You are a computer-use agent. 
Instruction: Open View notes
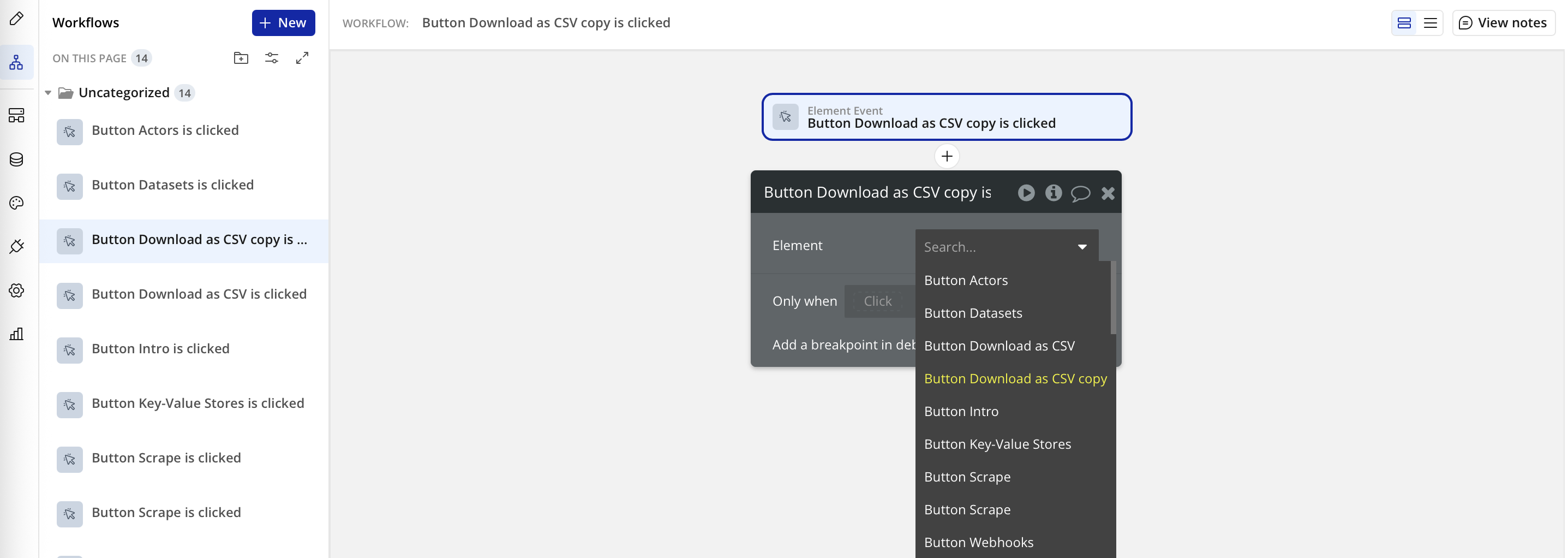tap(1503, 22)
